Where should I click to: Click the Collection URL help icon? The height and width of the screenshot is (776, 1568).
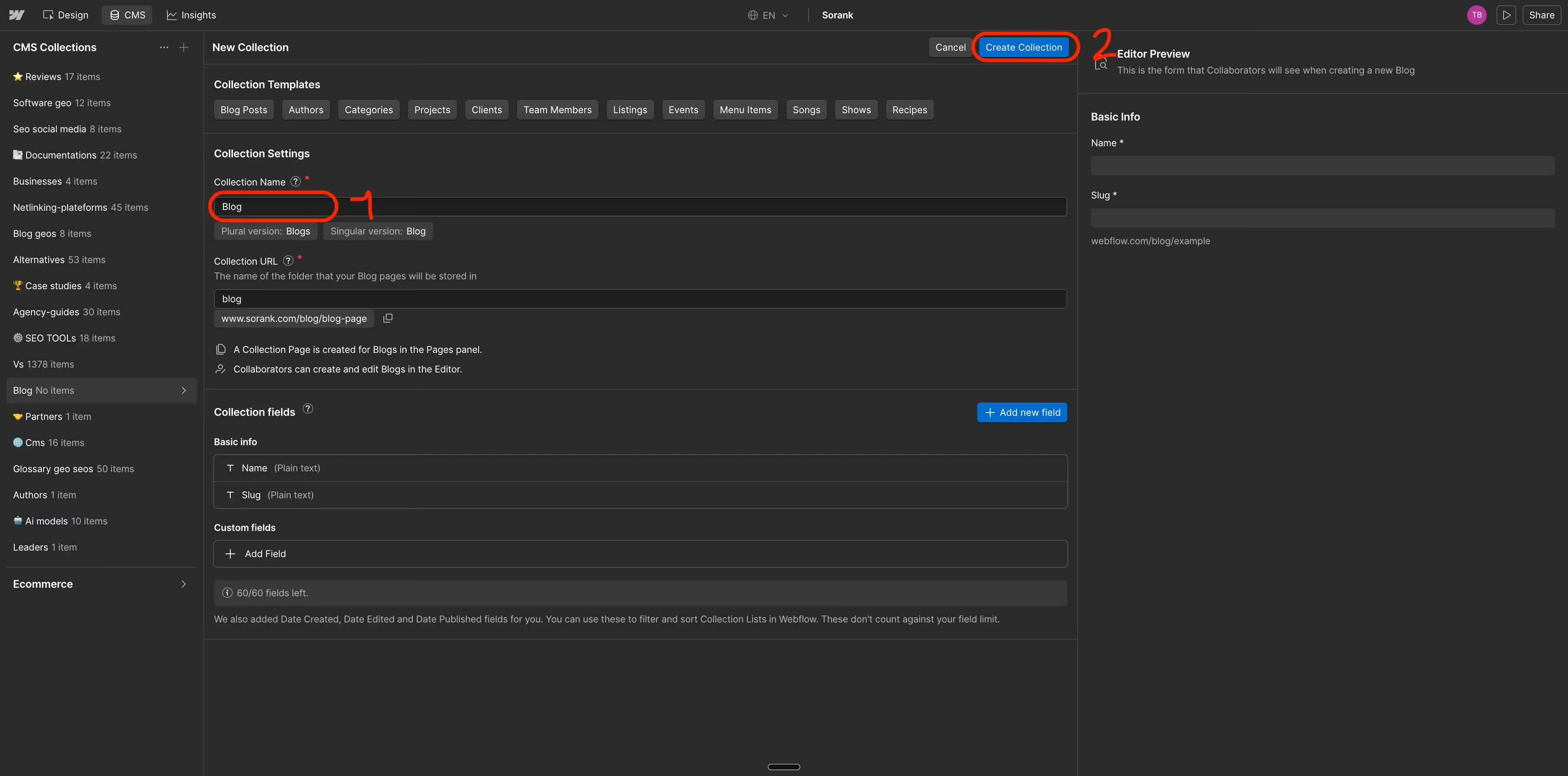pos(288,261)
